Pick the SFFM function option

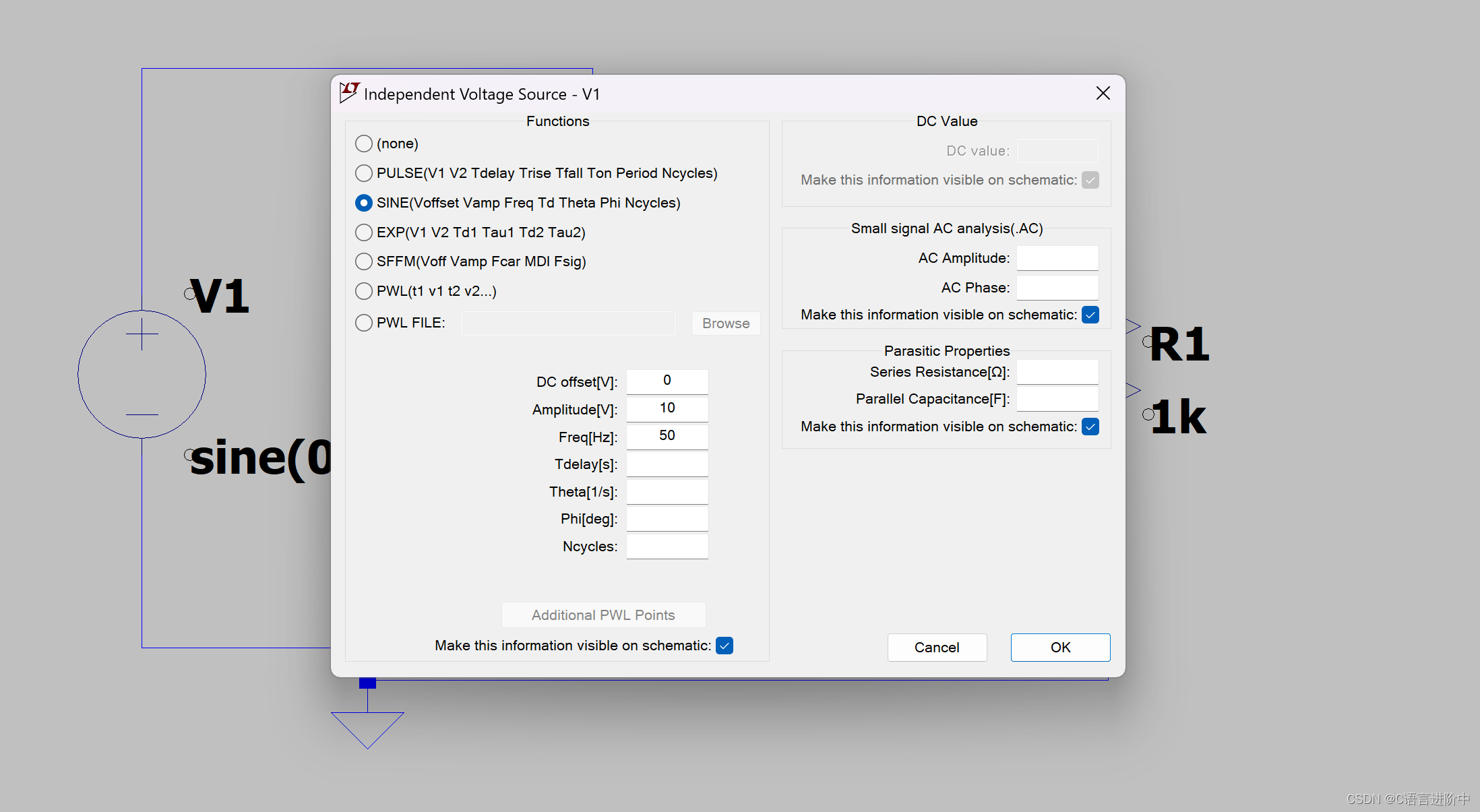(x=364, y=261)
